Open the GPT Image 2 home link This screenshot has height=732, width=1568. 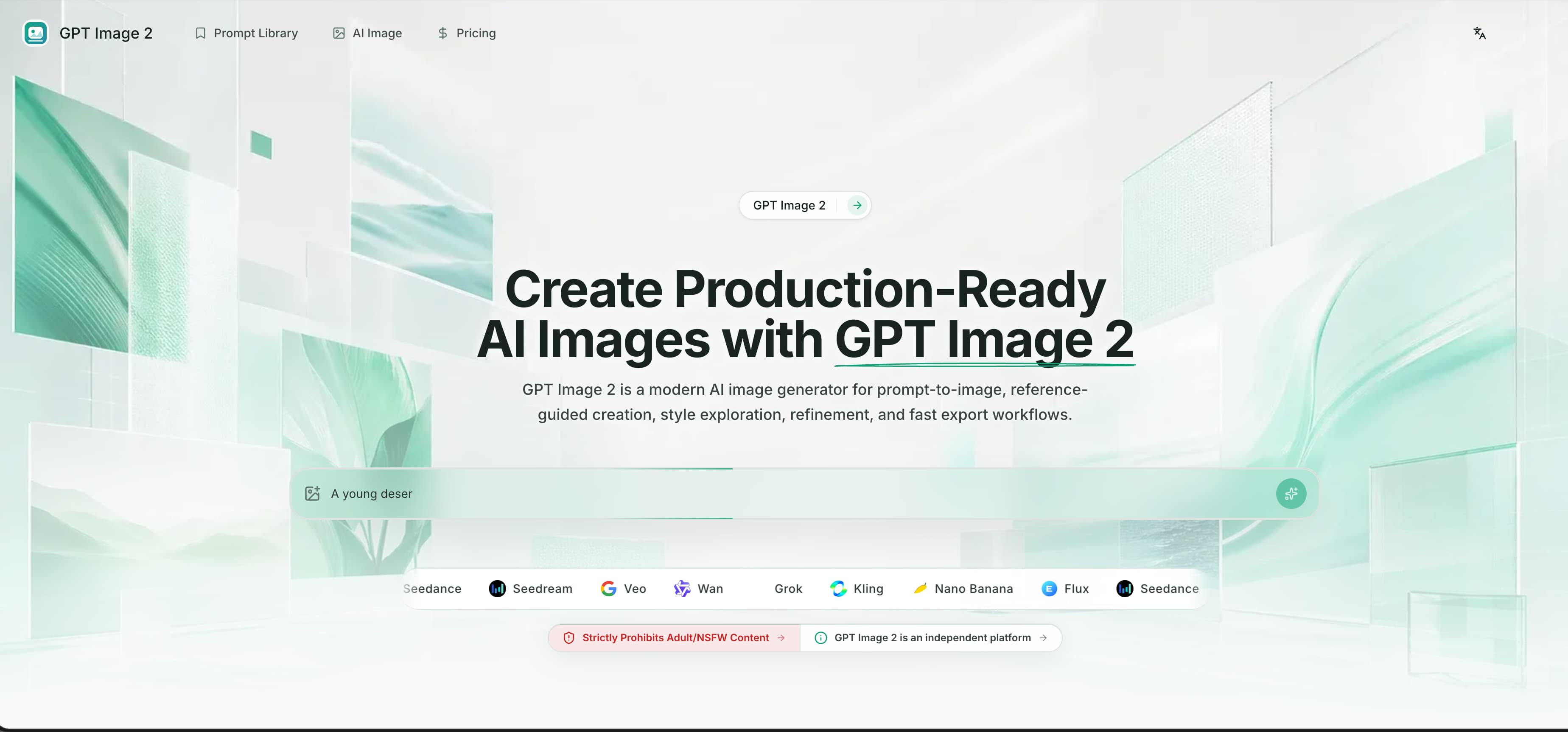[x=88, y=33]
